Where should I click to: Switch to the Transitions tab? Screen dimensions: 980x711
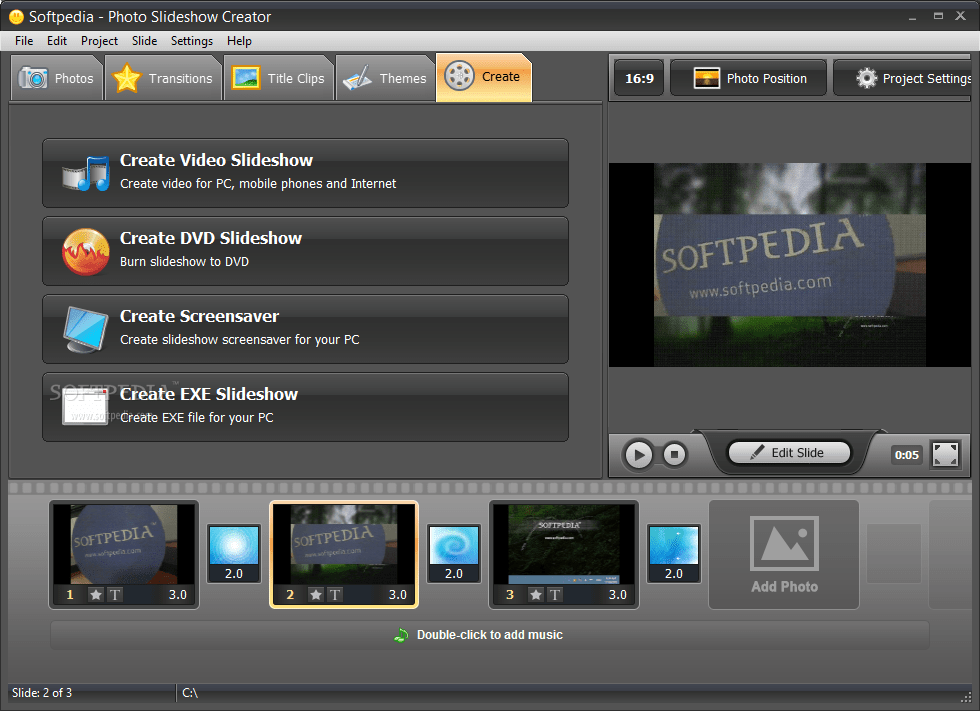(x=164, y=78)
